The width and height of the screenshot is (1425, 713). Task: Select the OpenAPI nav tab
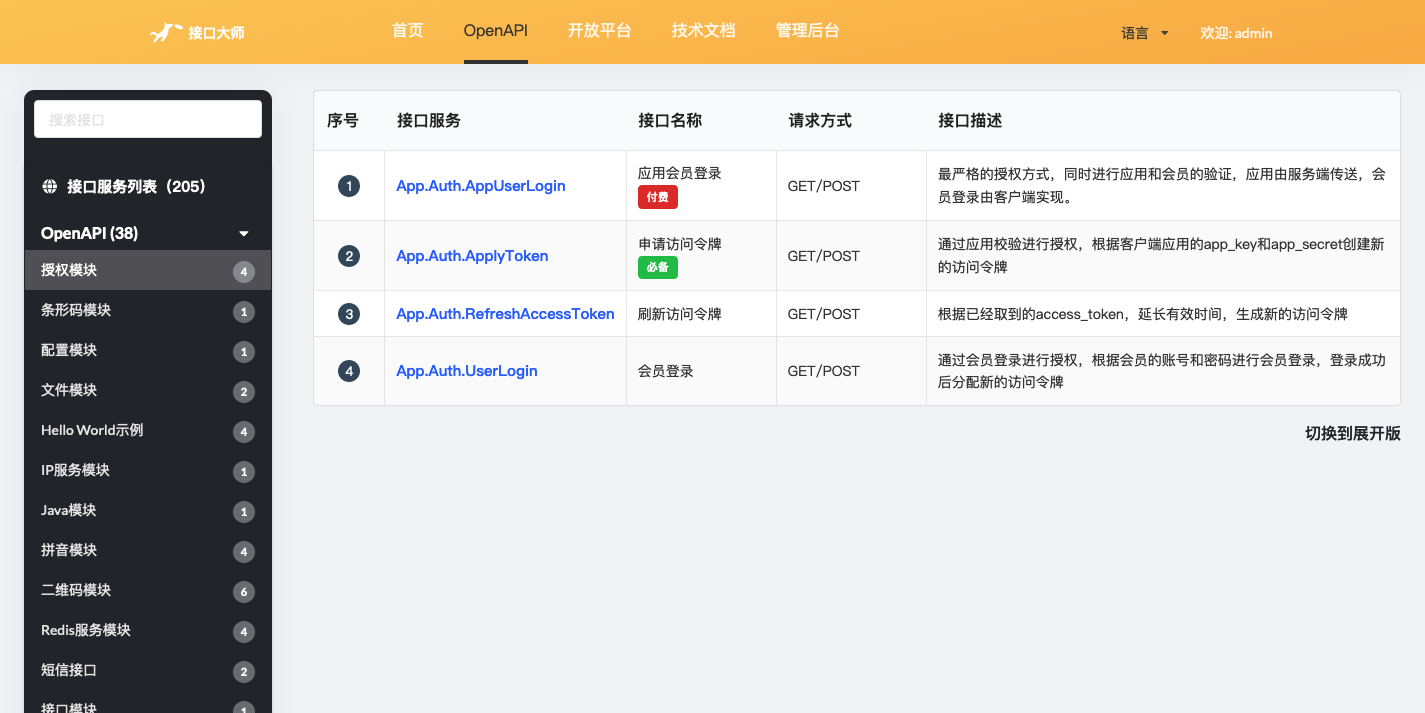click(496, 31)
